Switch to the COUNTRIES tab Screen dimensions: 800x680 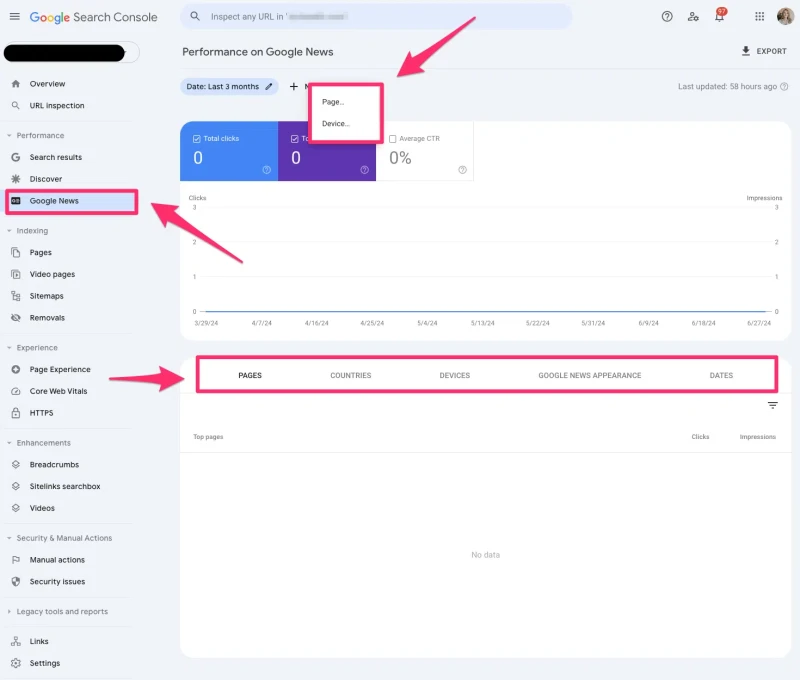pyautogui.click(x=351, y=375)
